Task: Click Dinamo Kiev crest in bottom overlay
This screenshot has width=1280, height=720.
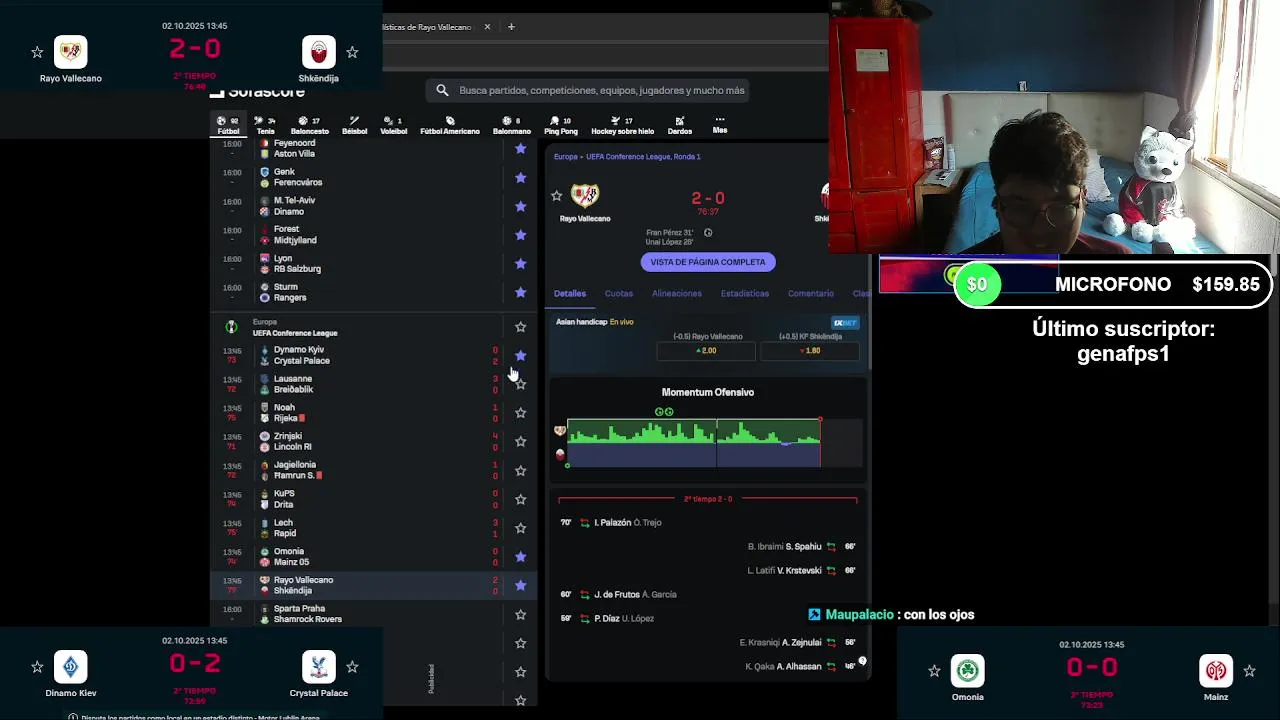Action: pos(70,667)
